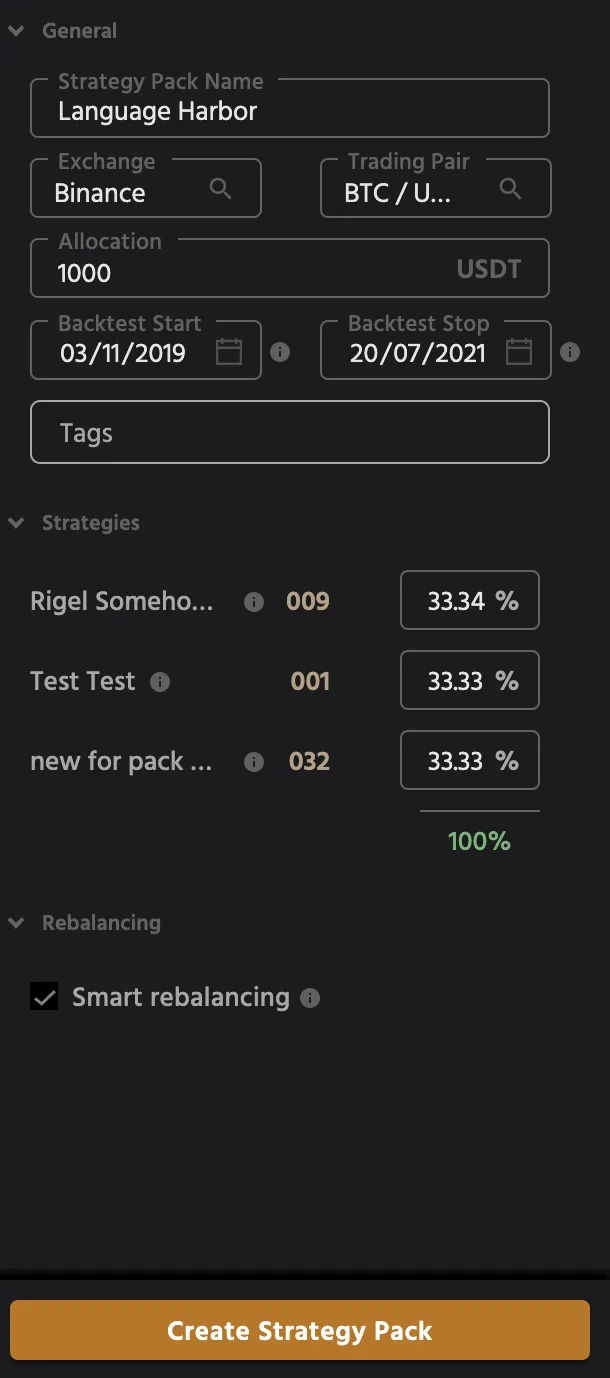
Task: Collapse the Strategies section
Action: coord(16,522)
